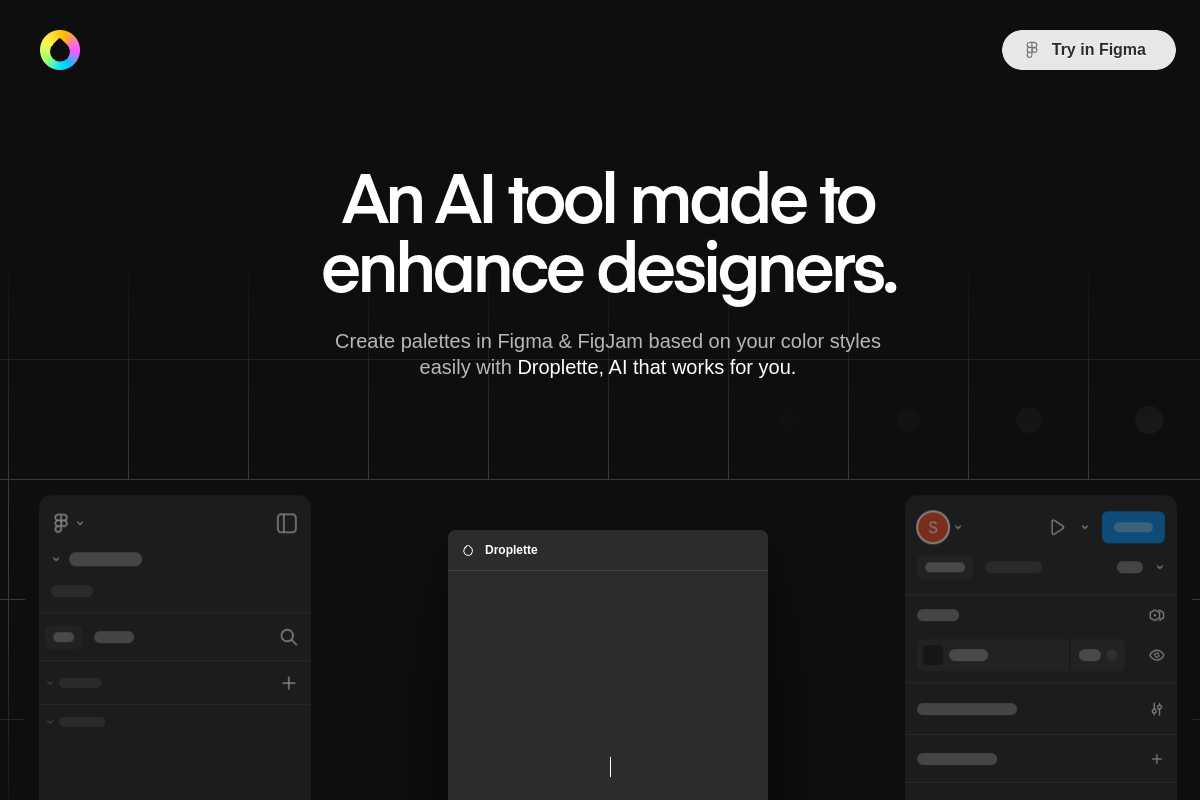1200x800 pixels.
Task: Click the dark color swatch in right panel
Action: [x=933, y=655]
